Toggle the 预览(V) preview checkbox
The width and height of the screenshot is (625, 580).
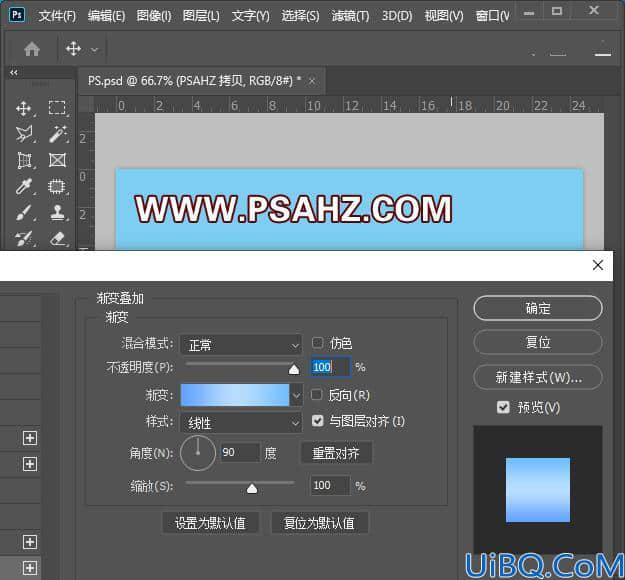503,407
